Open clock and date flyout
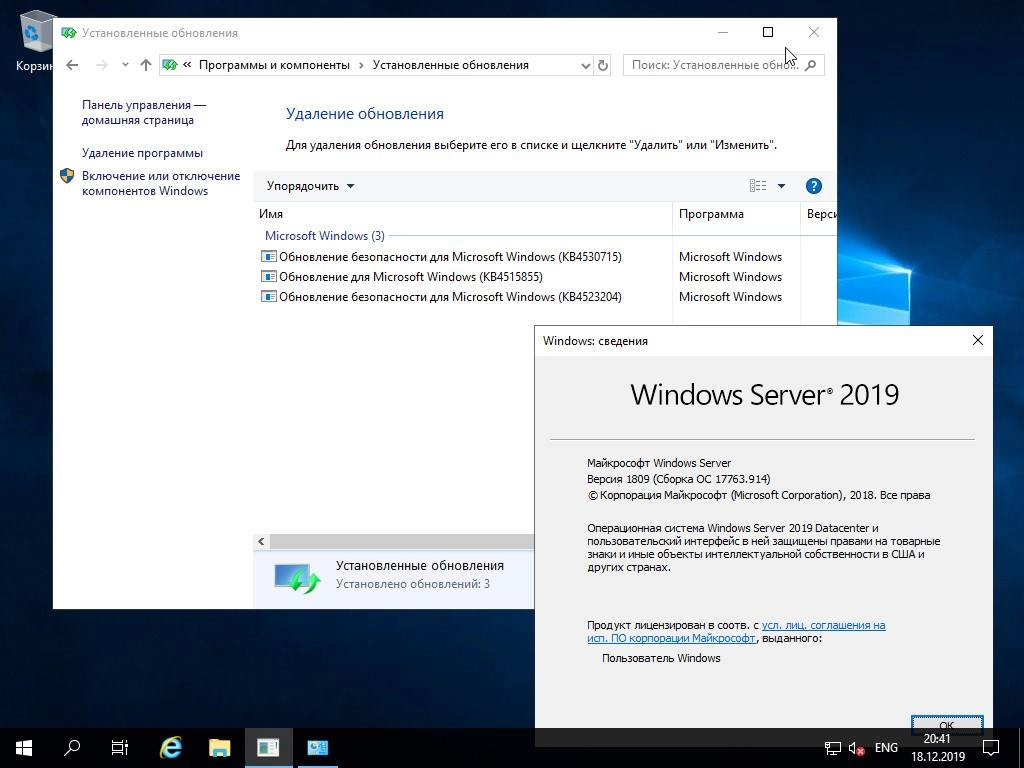The height and width of the screenshot is (768, 1024). [x=938, y=748]
